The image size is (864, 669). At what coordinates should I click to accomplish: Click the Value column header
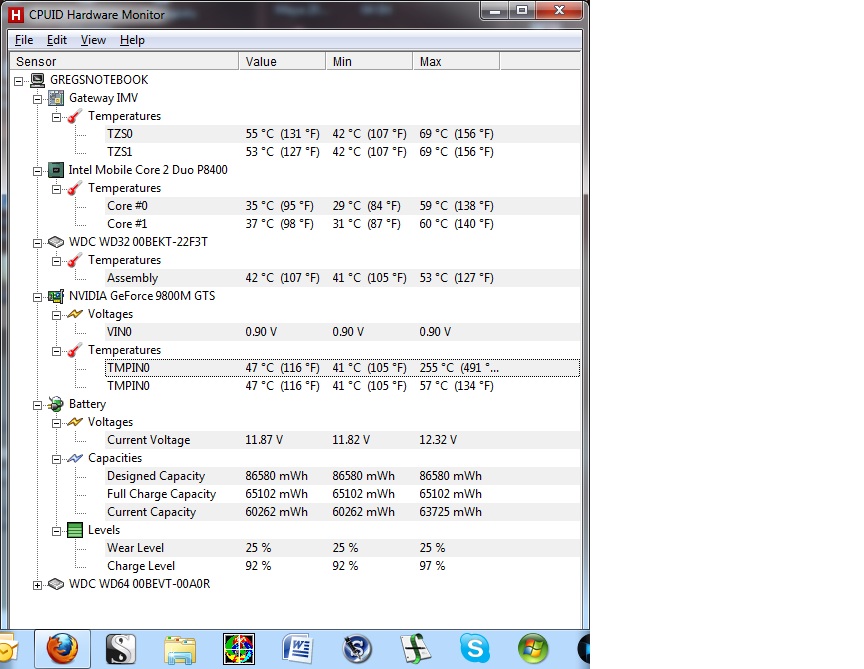click(282, 61)
